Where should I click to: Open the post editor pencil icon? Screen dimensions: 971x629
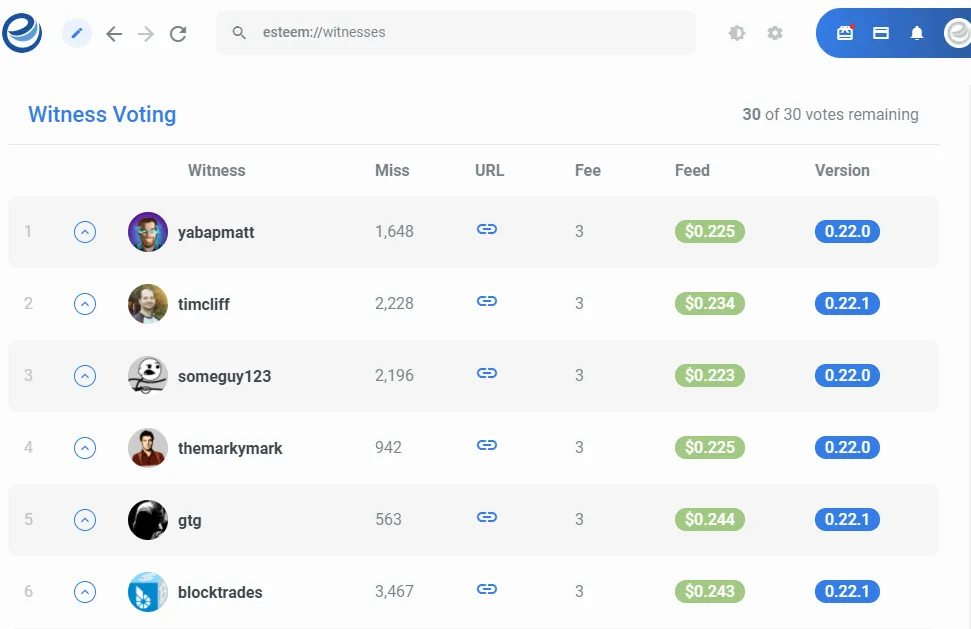pyautogui.click(x=77, y=33)
